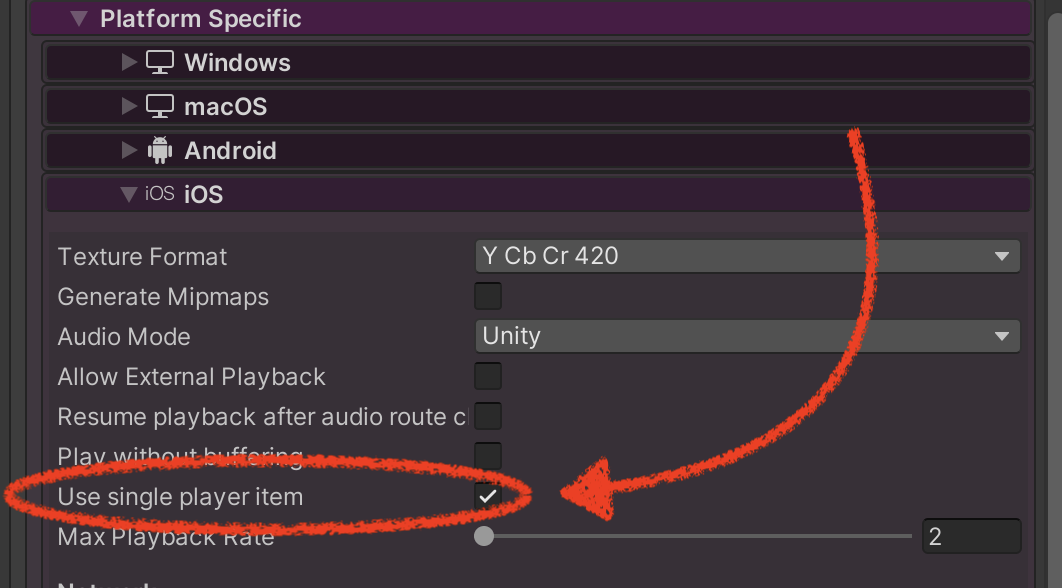Expand the Android platform section
Viewport: 1062px width, 588px height.
(128, 150)
